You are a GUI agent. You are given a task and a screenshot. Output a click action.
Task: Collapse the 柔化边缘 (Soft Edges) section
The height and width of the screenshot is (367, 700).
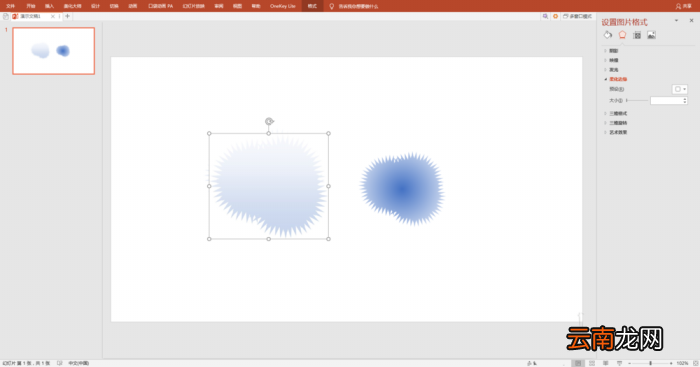click(x=617, y=79)
